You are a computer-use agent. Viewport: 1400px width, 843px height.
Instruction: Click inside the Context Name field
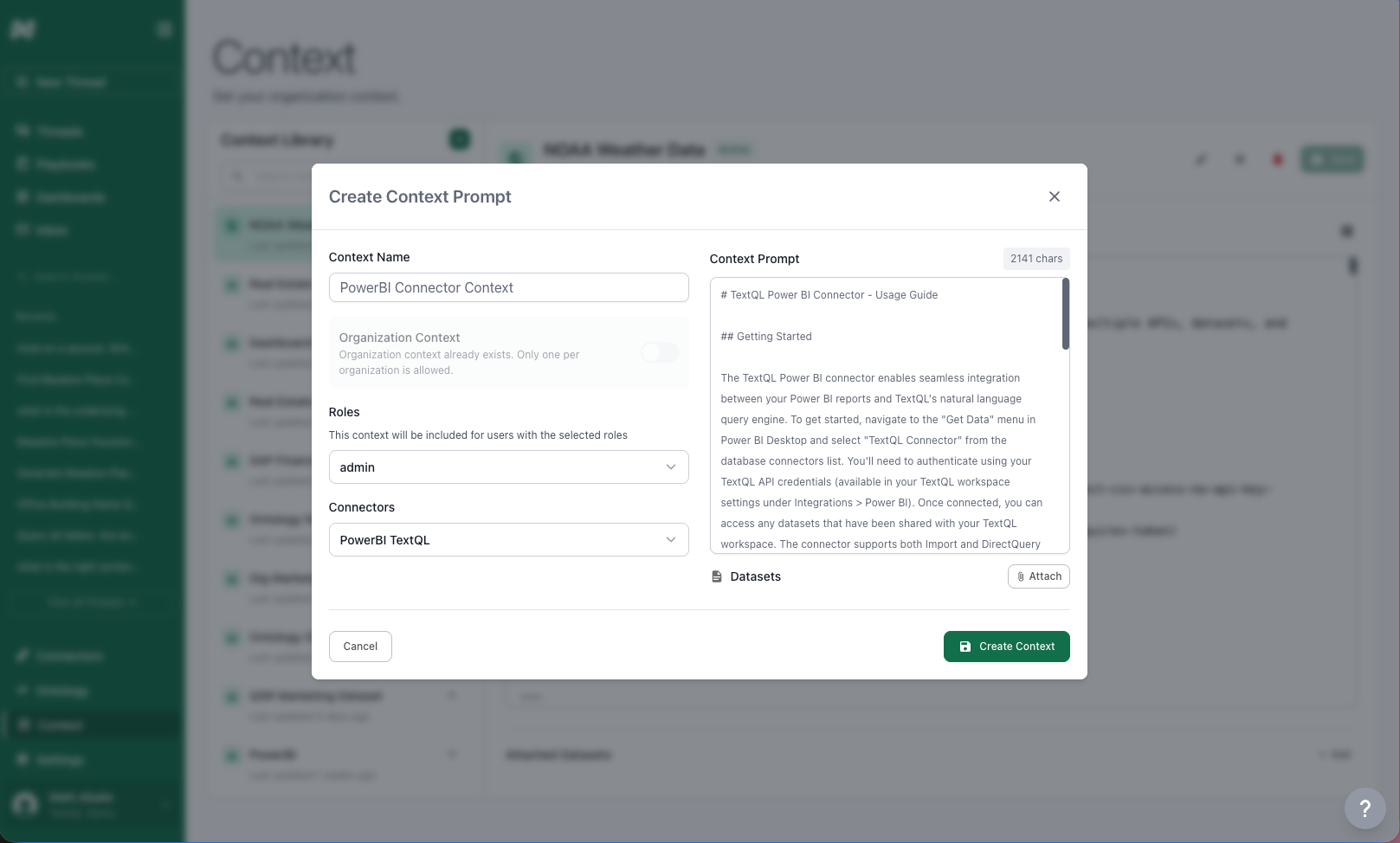click(508, 287)
